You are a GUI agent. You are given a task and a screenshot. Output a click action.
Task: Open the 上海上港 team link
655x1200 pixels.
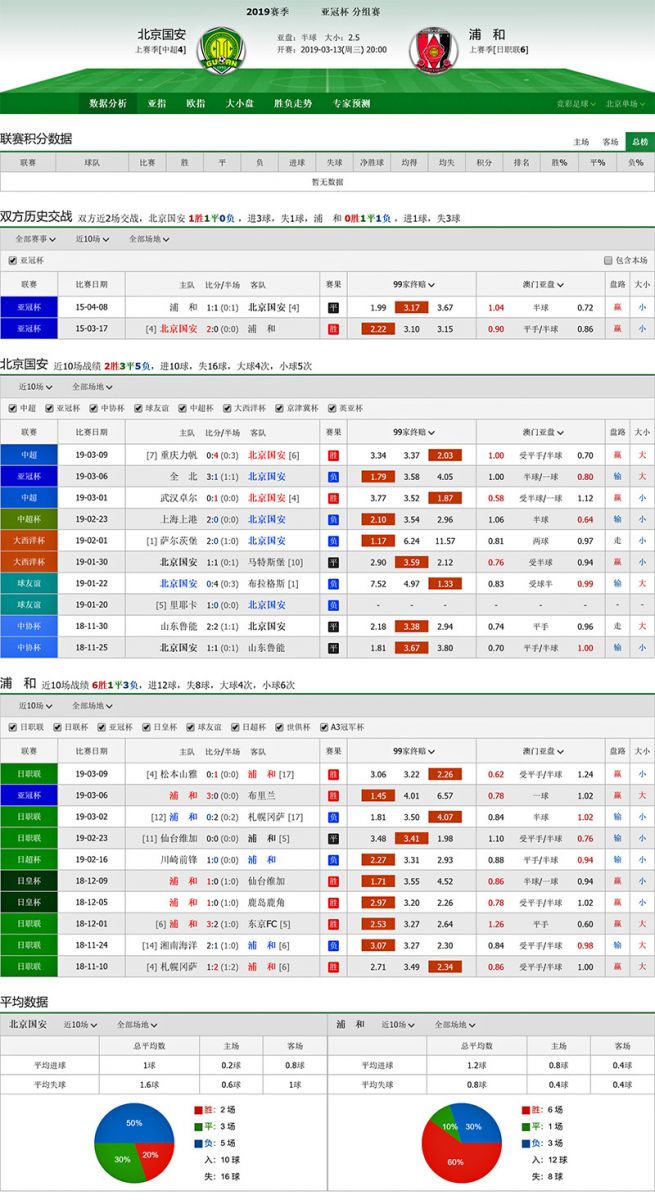[x=180, y=519]
